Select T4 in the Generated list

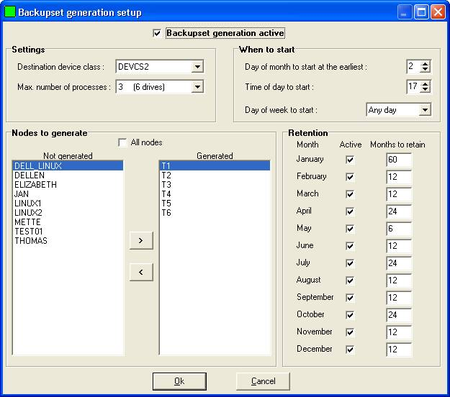[x=215, y=194]
